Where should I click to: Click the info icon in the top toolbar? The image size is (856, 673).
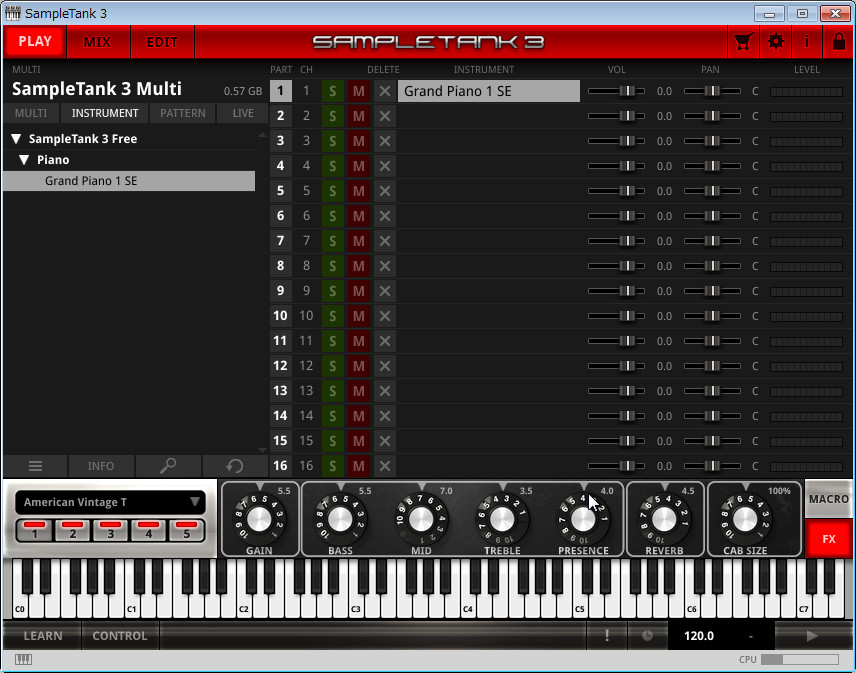click(x=806, y=42)
